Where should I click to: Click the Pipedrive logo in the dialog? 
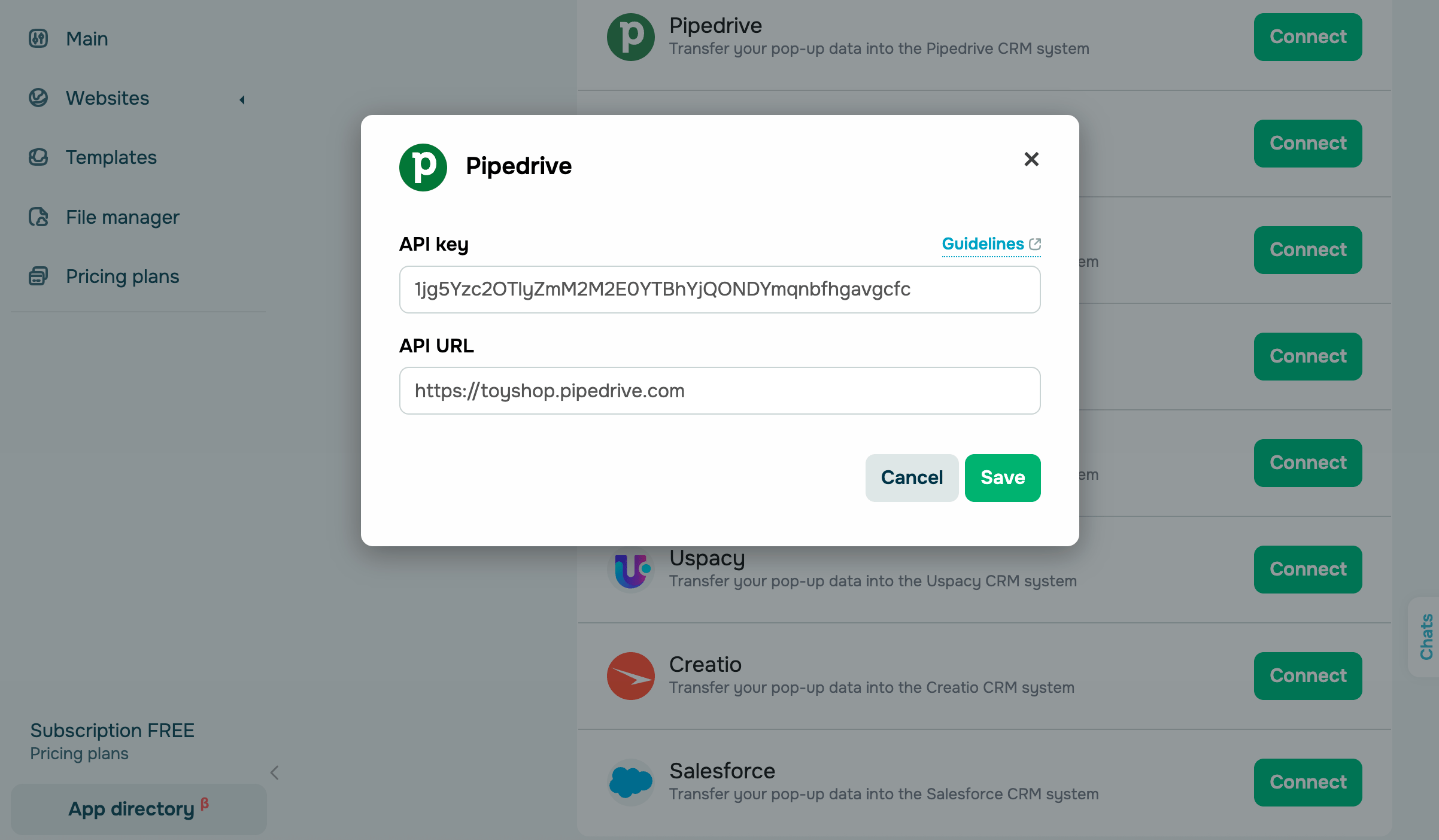[423, 167]
